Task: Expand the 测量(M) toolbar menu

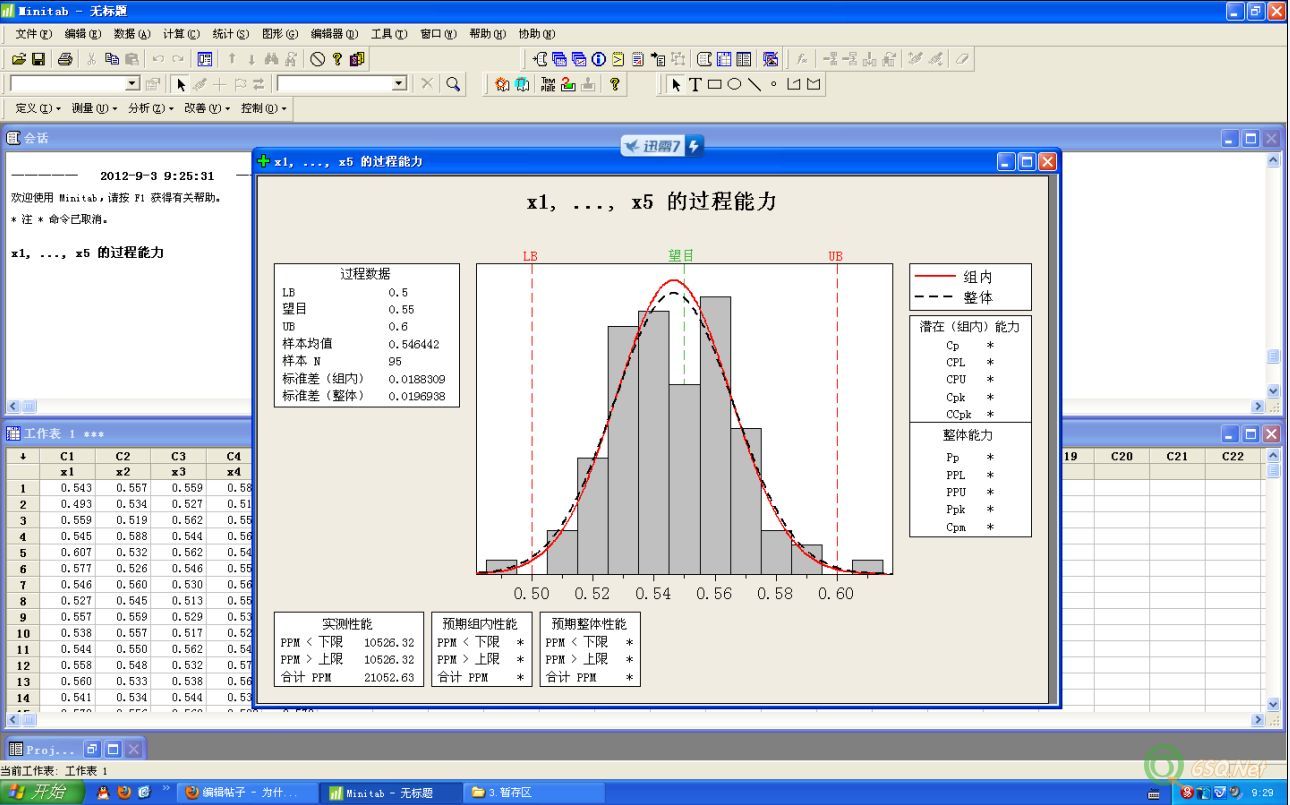Action: coord(95,108)
